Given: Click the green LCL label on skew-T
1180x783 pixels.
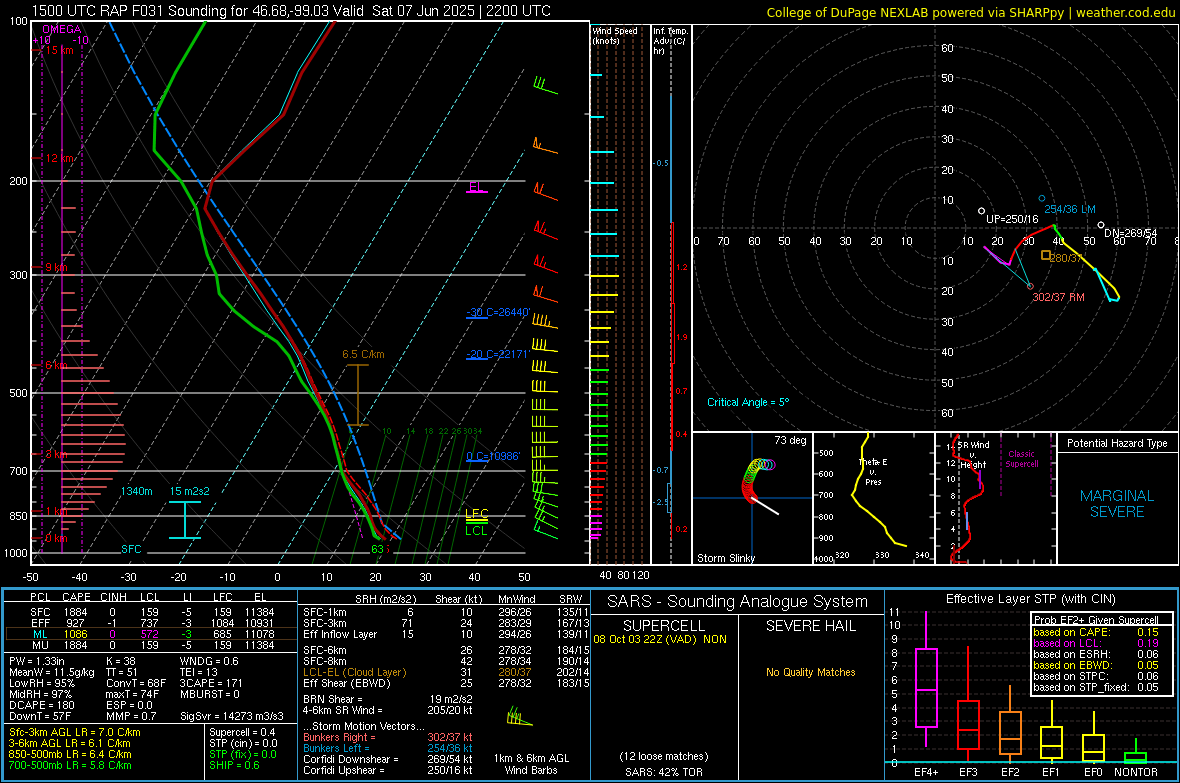Looking at the screenshot, I should 476,531.
